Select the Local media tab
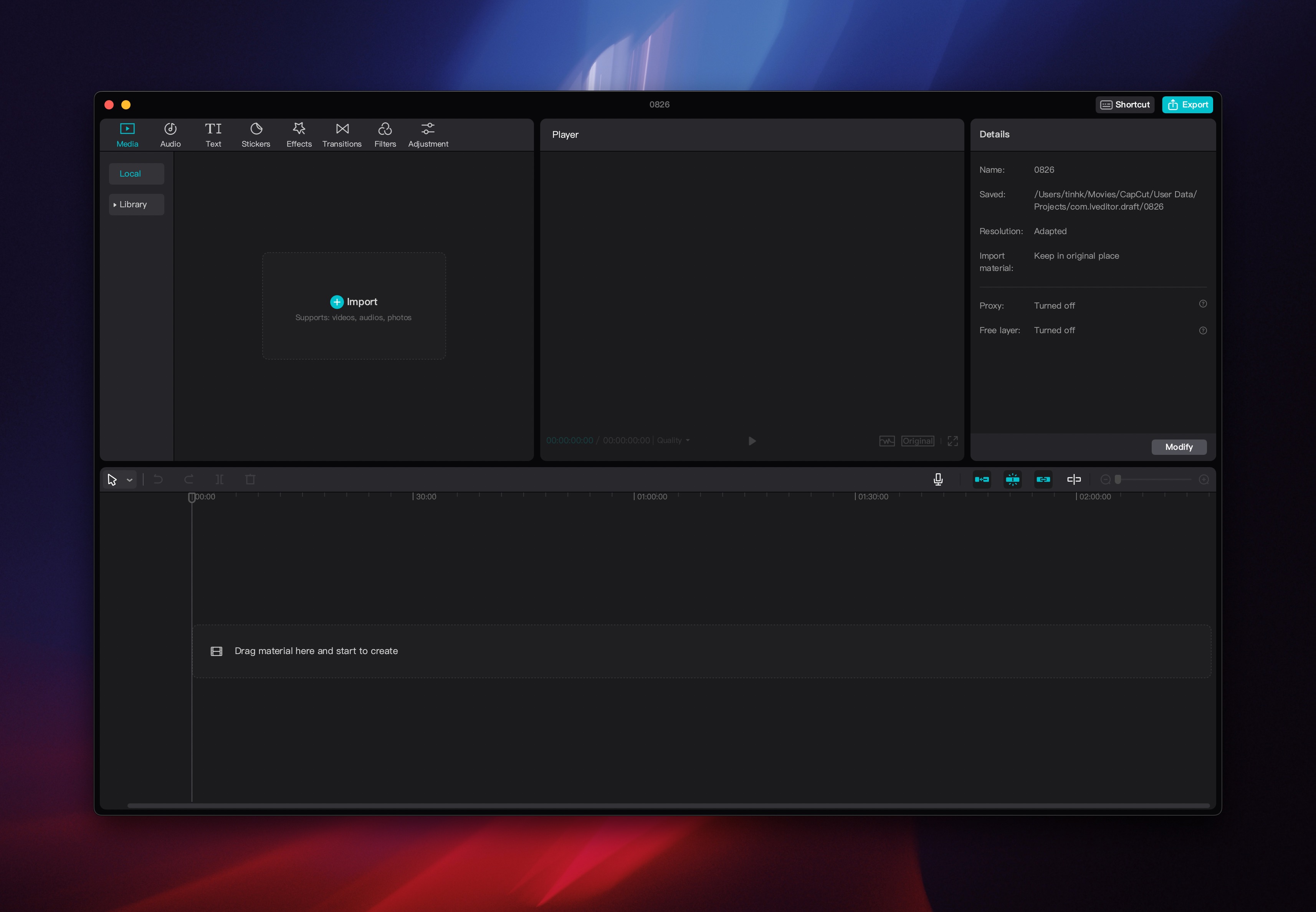Screen dimensions: 1316x912 [x=130, y=173]
